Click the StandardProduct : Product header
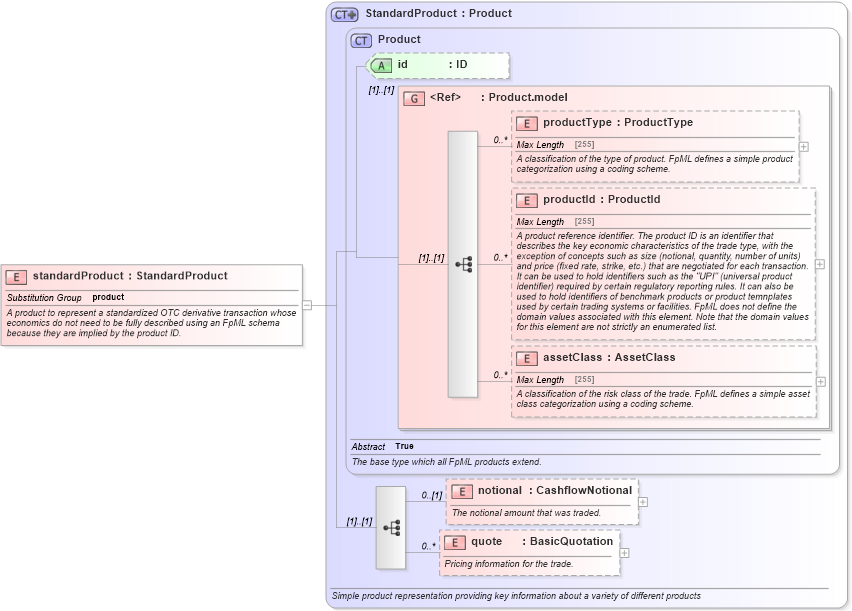 (438, 14)
